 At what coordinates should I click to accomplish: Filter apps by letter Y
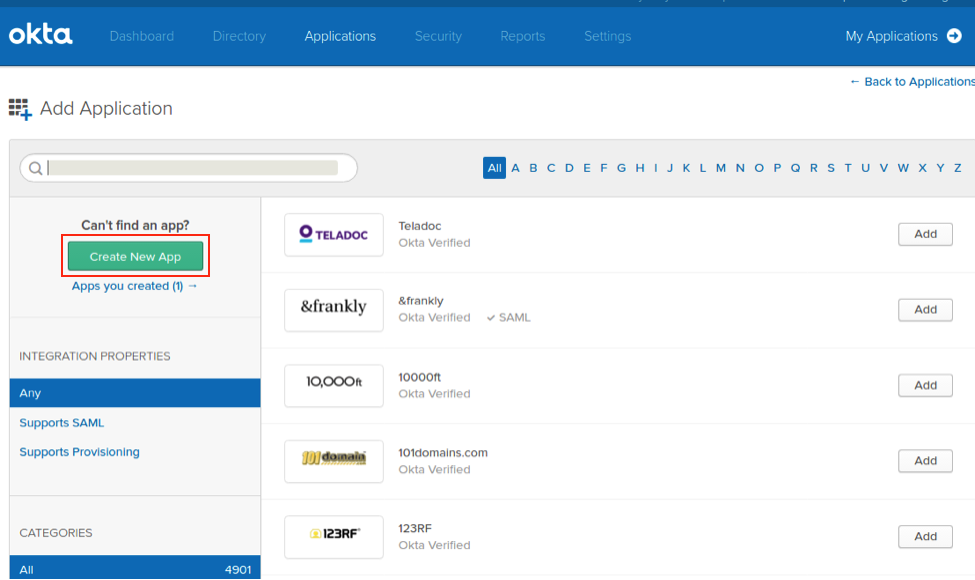click(x=940, y=168)
